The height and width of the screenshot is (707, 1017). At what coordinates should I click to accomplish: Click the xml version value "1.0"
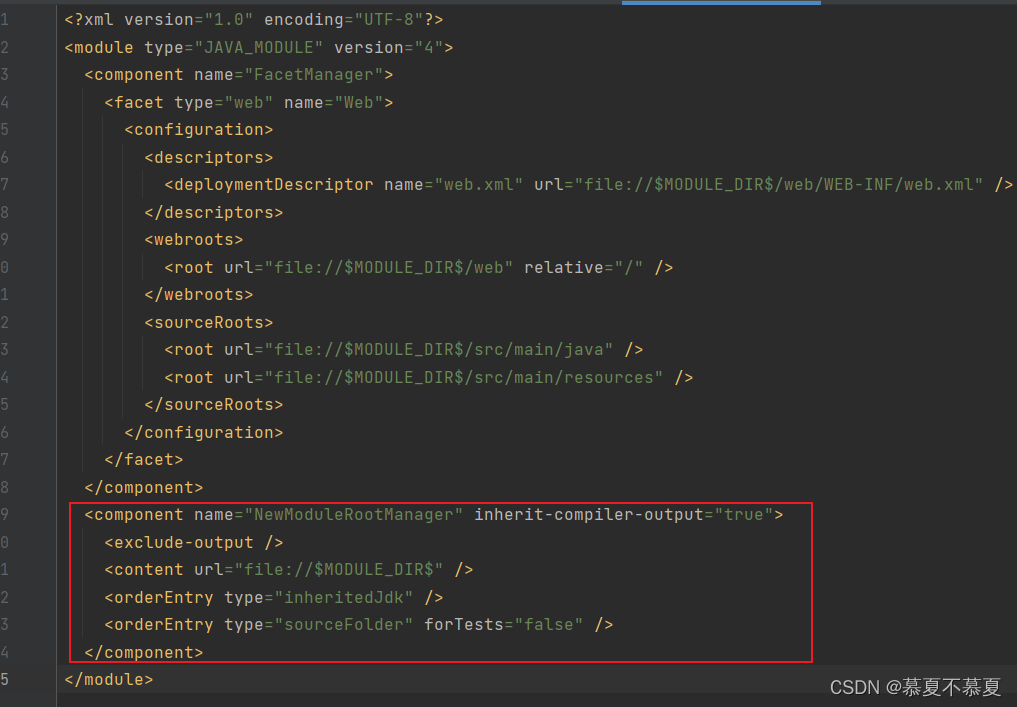tap(228, 19)
